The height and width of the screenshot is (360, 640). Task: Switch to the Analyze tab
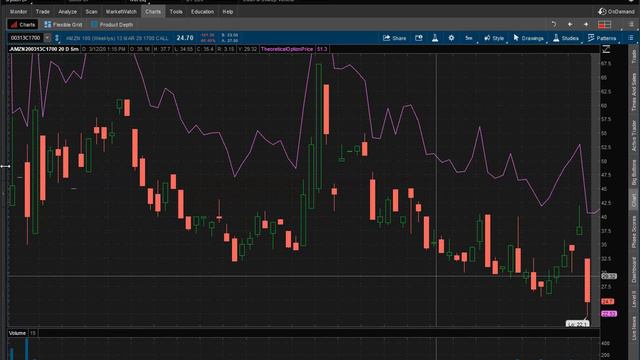(x=67, y=12)
